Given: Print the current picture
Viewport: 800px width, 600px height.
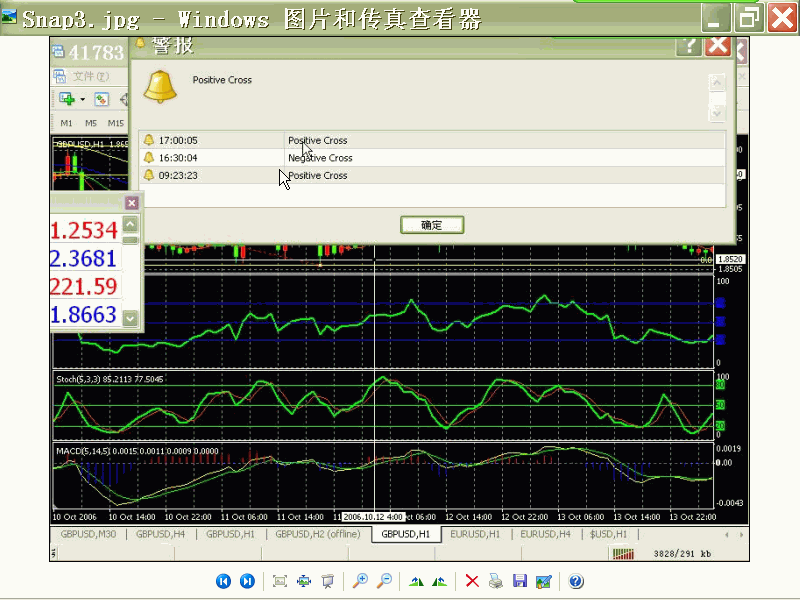Looking at the screenshot, I should 495,581.
